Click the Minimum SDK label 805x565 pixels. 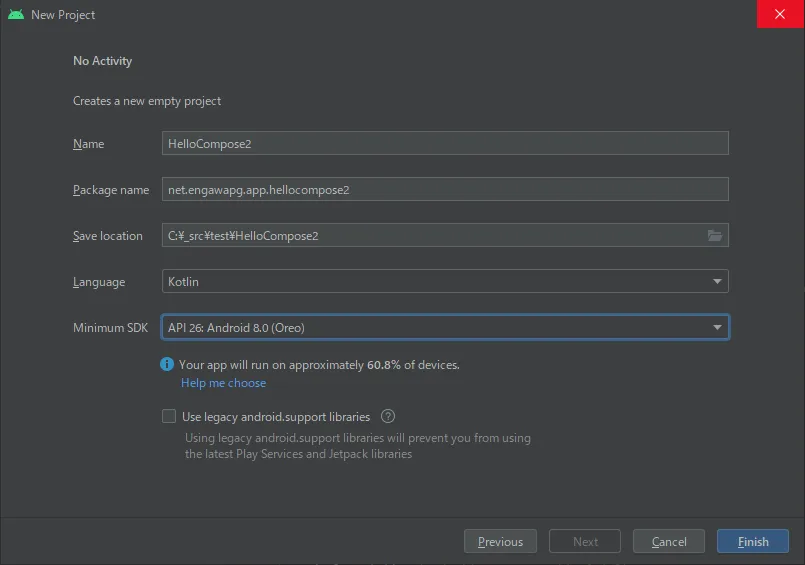click(110, 328)
